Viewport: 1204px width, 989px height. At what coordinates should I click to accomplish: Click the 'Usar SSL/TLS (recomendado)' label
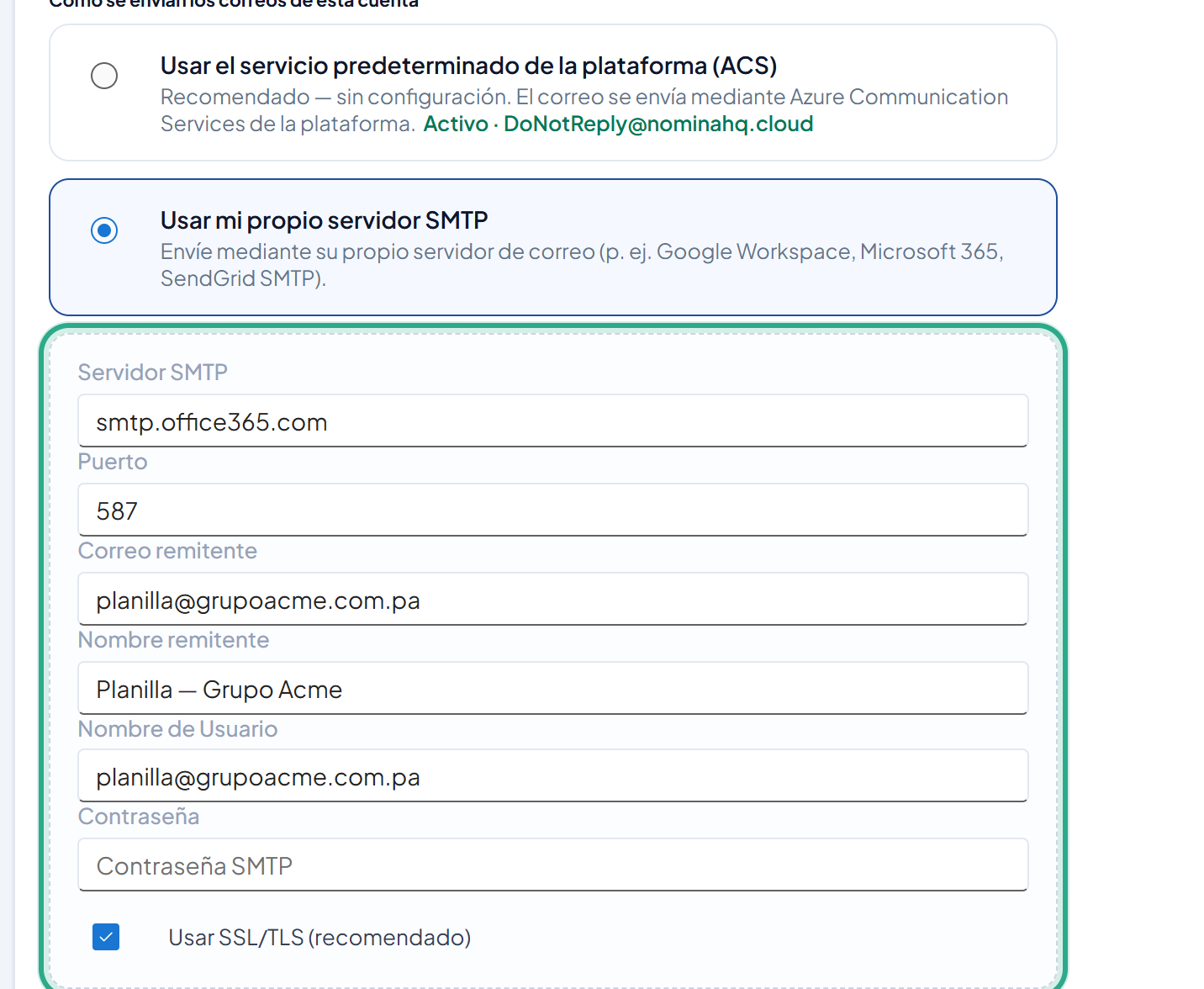click(x=319, y=938)
